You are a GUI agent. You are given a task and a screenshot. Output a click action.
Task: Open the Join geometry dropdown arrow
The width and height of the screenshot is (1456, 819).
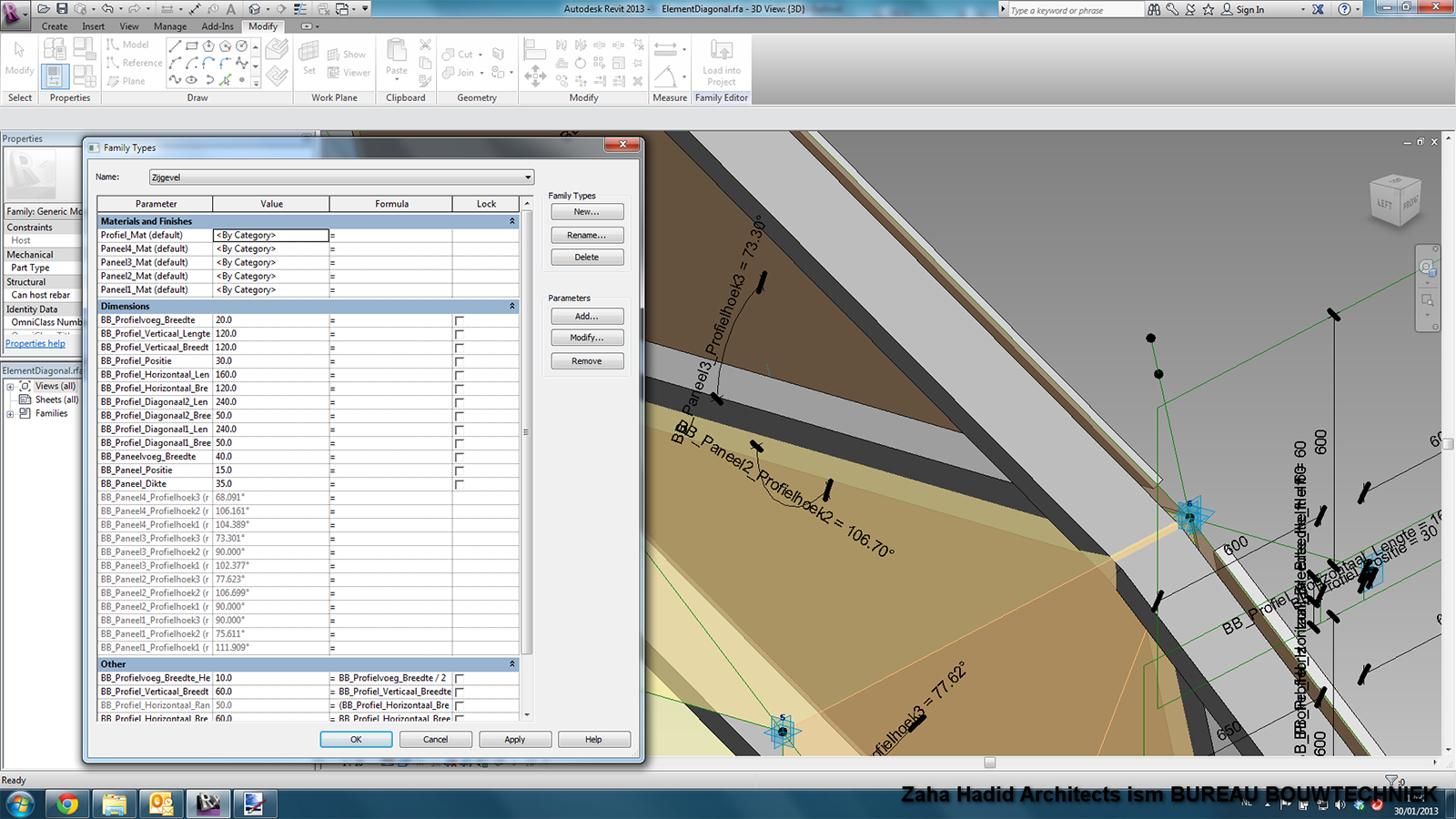480,73
